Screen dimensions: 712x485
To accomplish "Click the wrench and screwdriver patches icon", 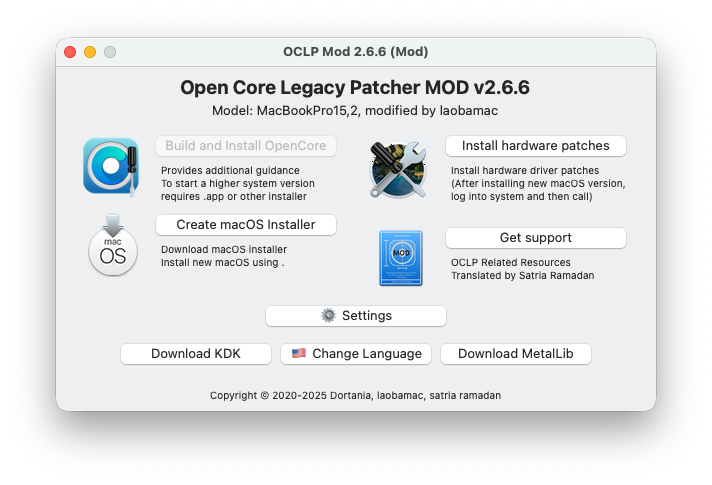I will click(399, 168).
